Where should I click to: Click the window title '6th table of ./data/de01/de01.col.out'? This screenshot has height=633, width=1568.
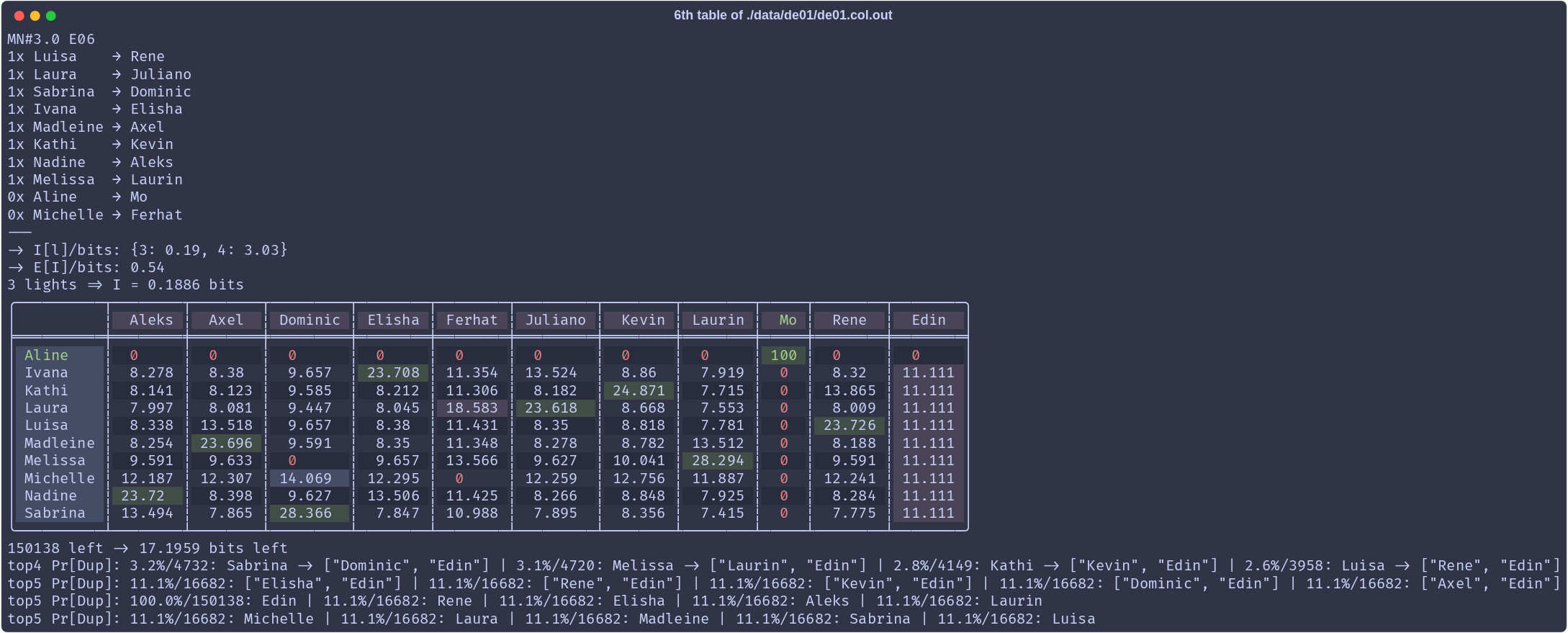(x=783, y=15)
